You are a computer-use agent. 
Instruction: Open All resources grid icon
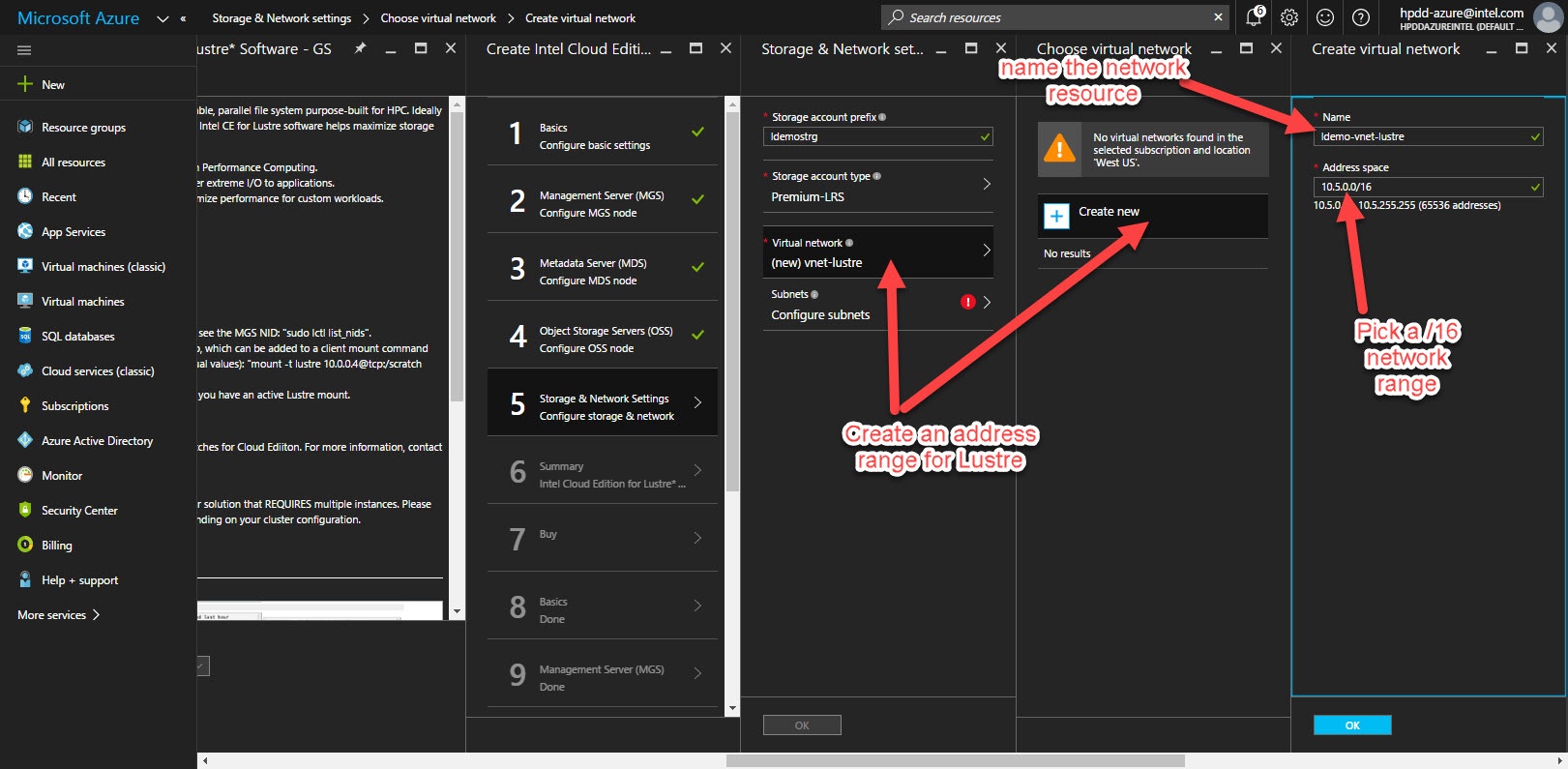pyautogui.click(x=25, y=162)
